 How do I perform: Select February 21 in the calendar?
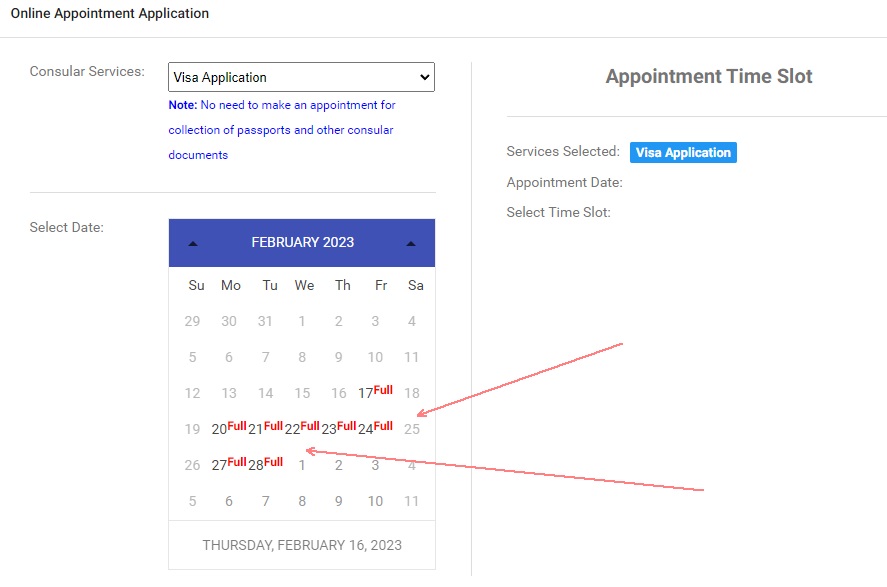pyautogui.click(x=256, y=429)
